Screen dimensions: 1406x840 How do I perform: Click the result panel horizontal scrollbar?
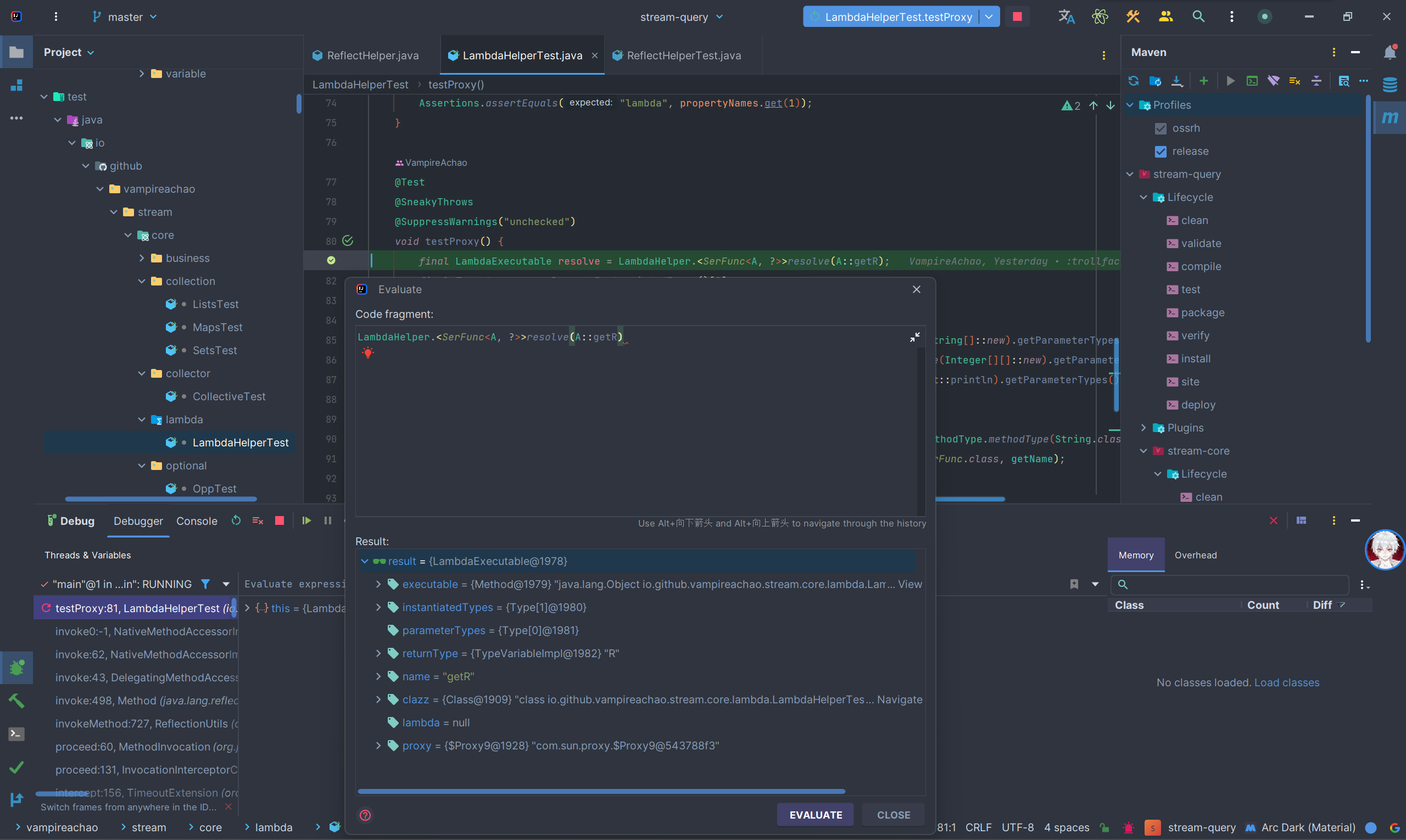click(x=601, y=791)
